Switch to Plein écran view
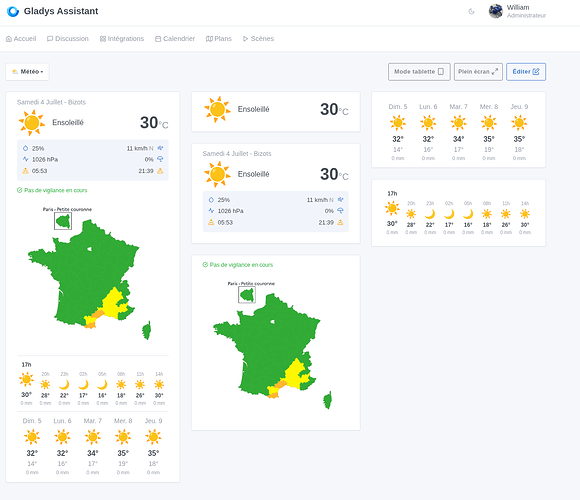The height and width of the screenshot is (500, 580). (x=478, y=72)
